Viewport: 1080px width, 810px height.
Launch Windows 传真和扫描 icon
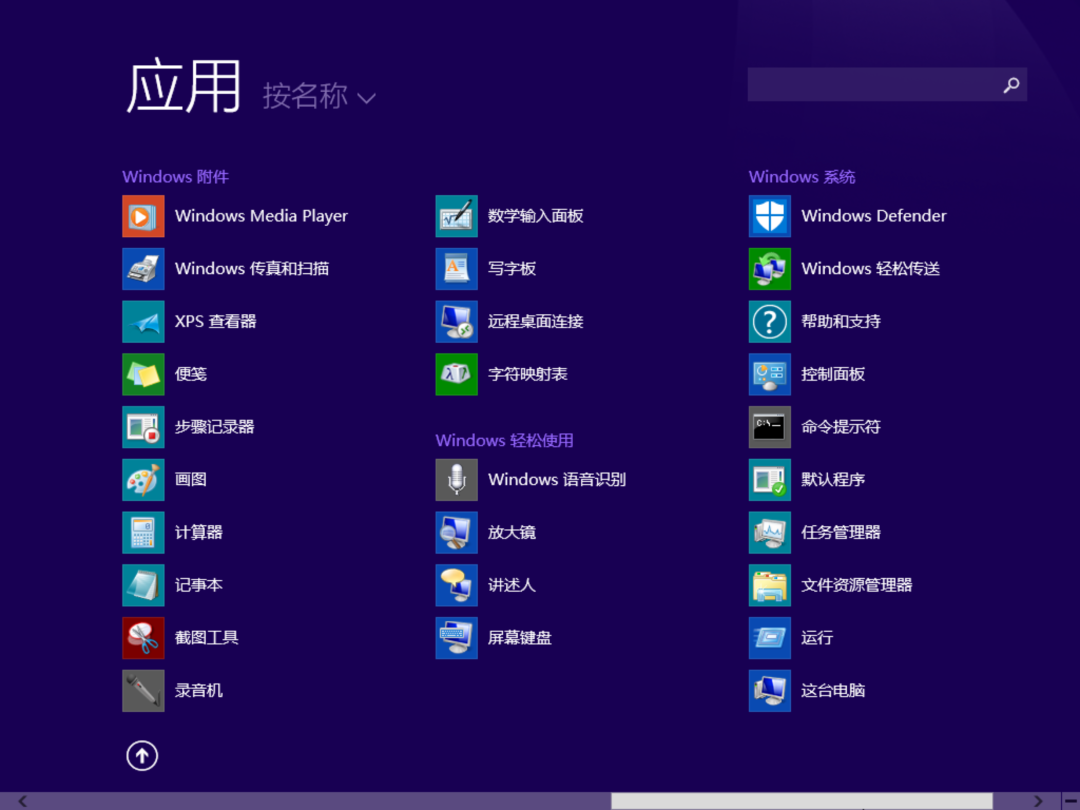pos(143,269)
